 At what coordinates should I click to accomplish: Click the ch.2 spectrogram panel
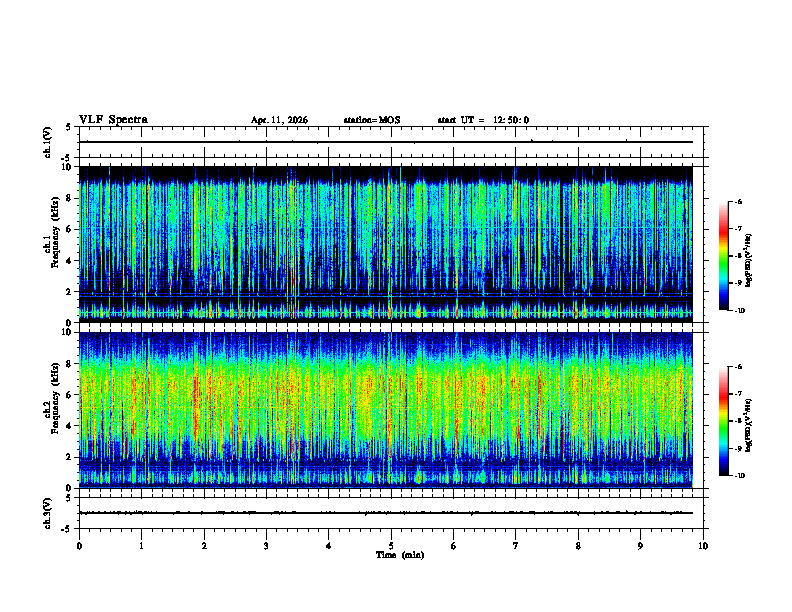(386, 410)
